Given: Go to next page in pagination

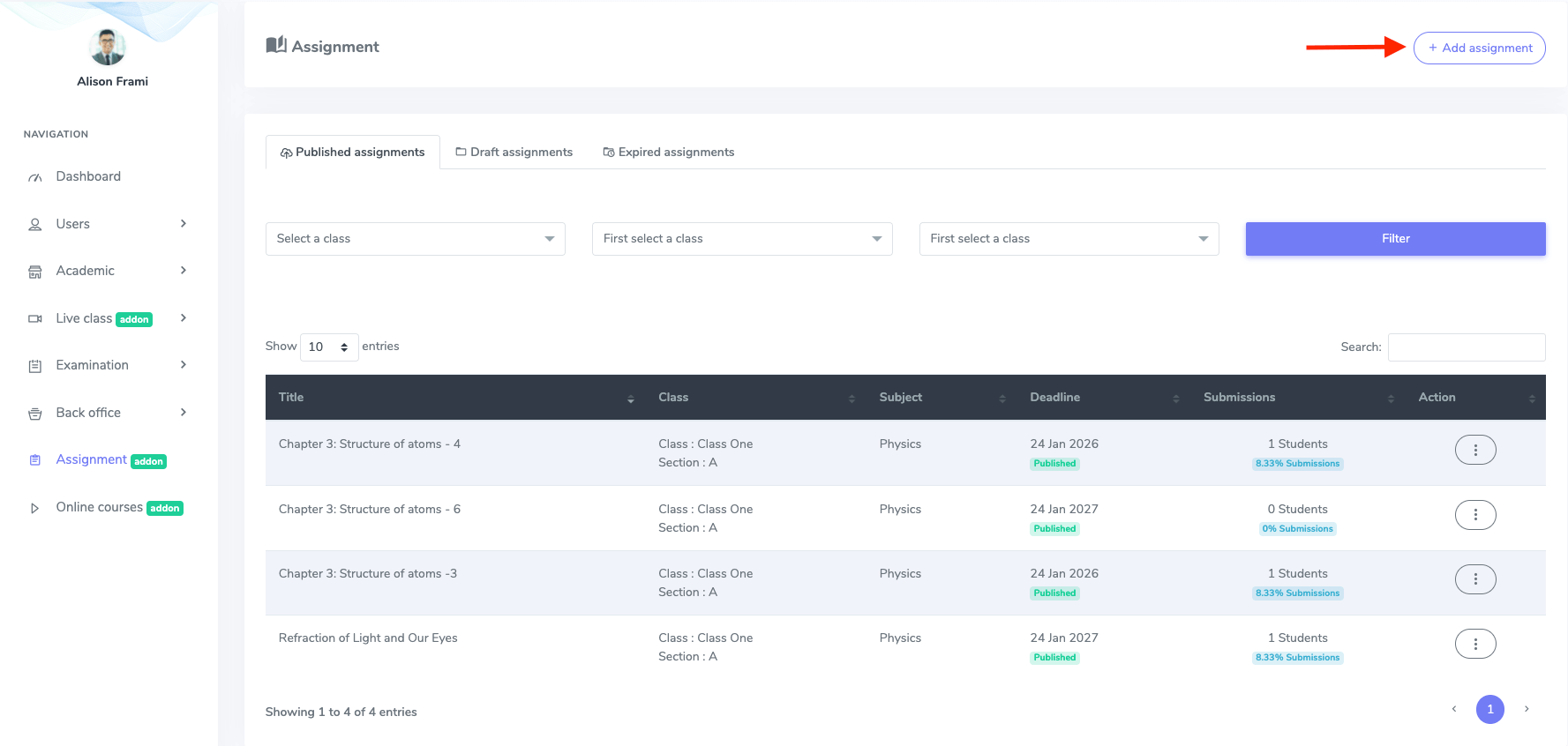Looking at the screenshot, I should pyautogui.click(x=1527, y=709).
